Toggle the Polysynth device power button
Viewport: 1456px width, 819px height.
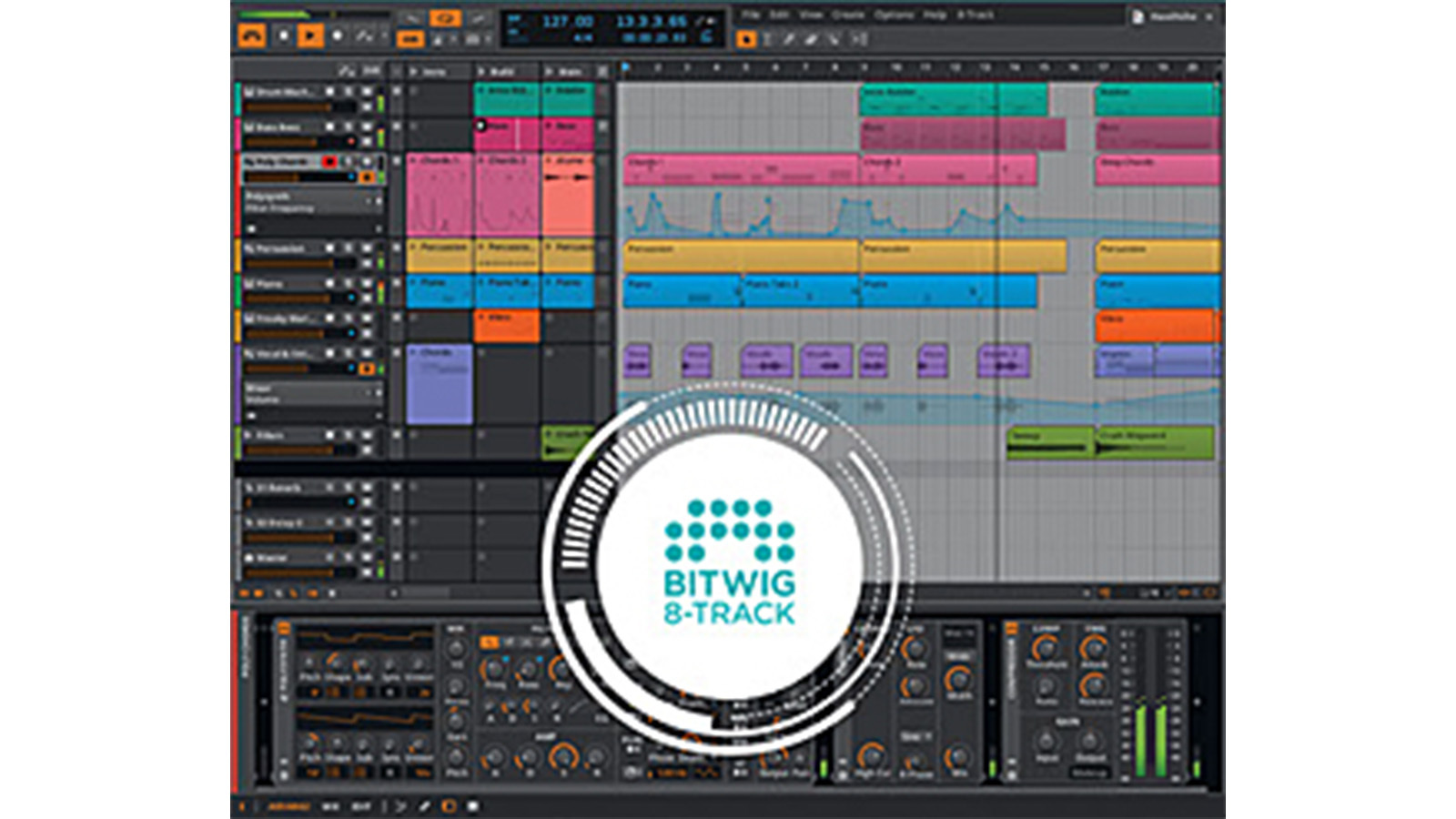(284, 628)
